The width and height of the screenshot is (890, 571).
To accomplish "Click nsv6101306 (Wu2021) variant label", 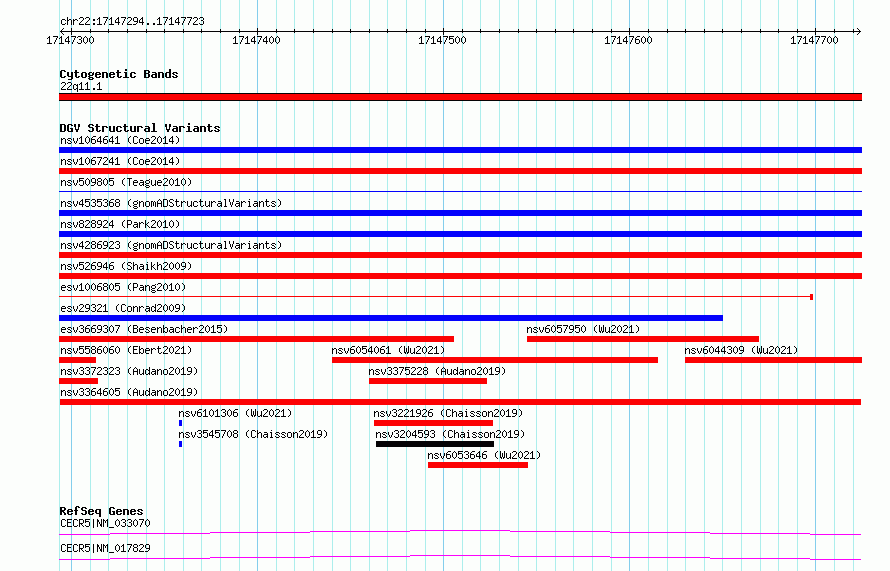I will click(235, 413).
